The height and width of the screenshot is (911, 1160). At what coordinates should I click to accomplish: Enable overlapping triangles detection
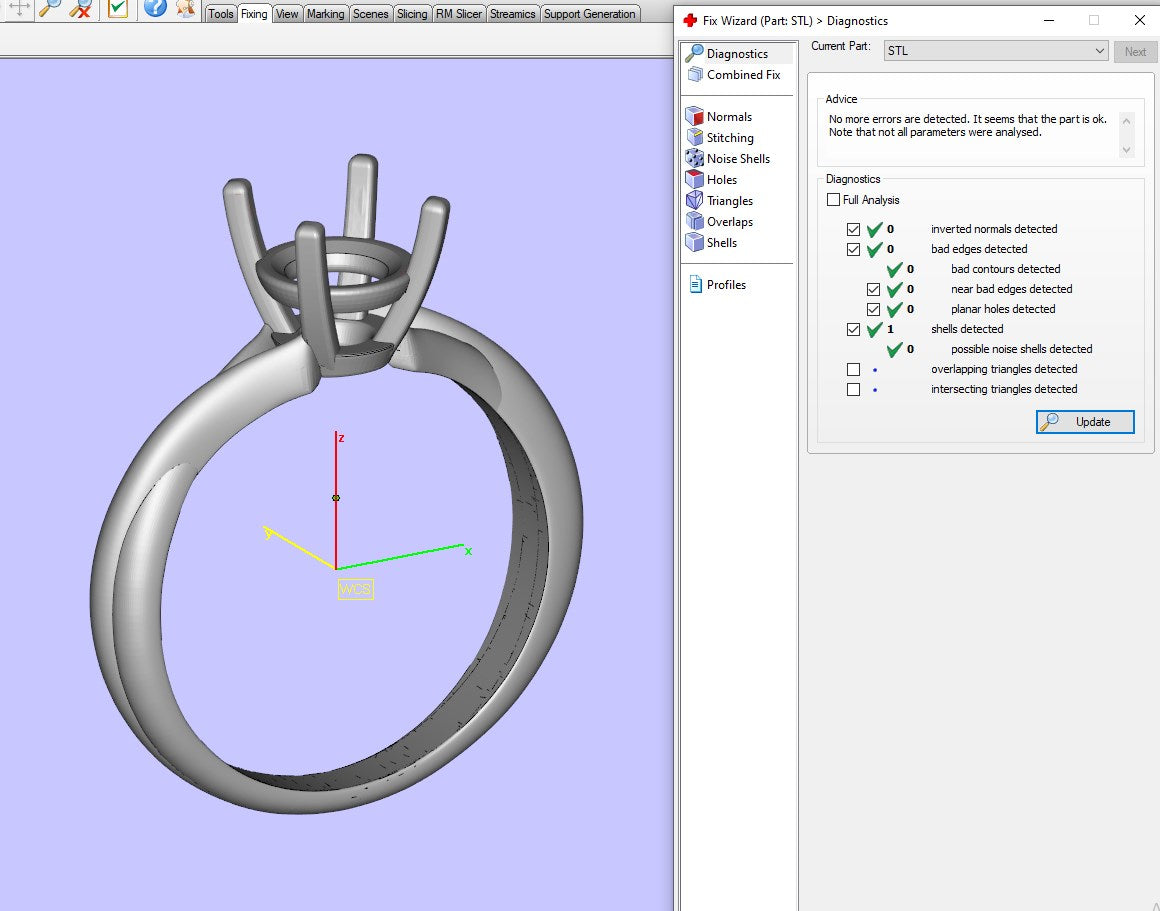(853, 369)
